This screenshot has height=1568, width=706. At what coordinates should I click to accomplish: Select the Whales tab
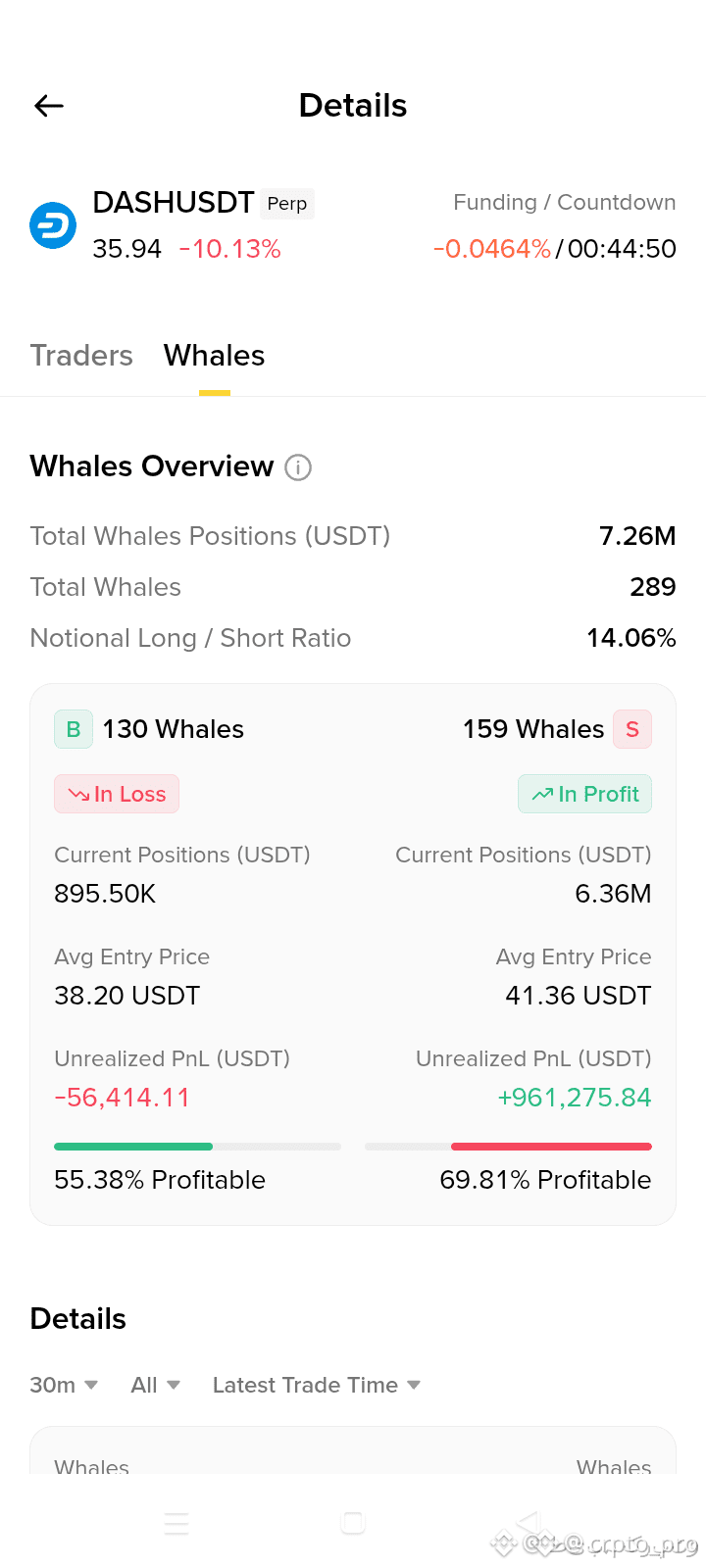[215, 355]
